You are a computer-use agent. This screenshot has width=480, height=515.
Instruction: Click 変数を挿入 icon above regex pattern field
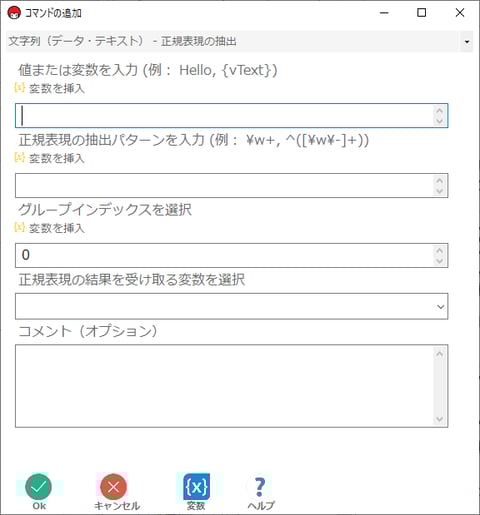click(x=19, y=157)
